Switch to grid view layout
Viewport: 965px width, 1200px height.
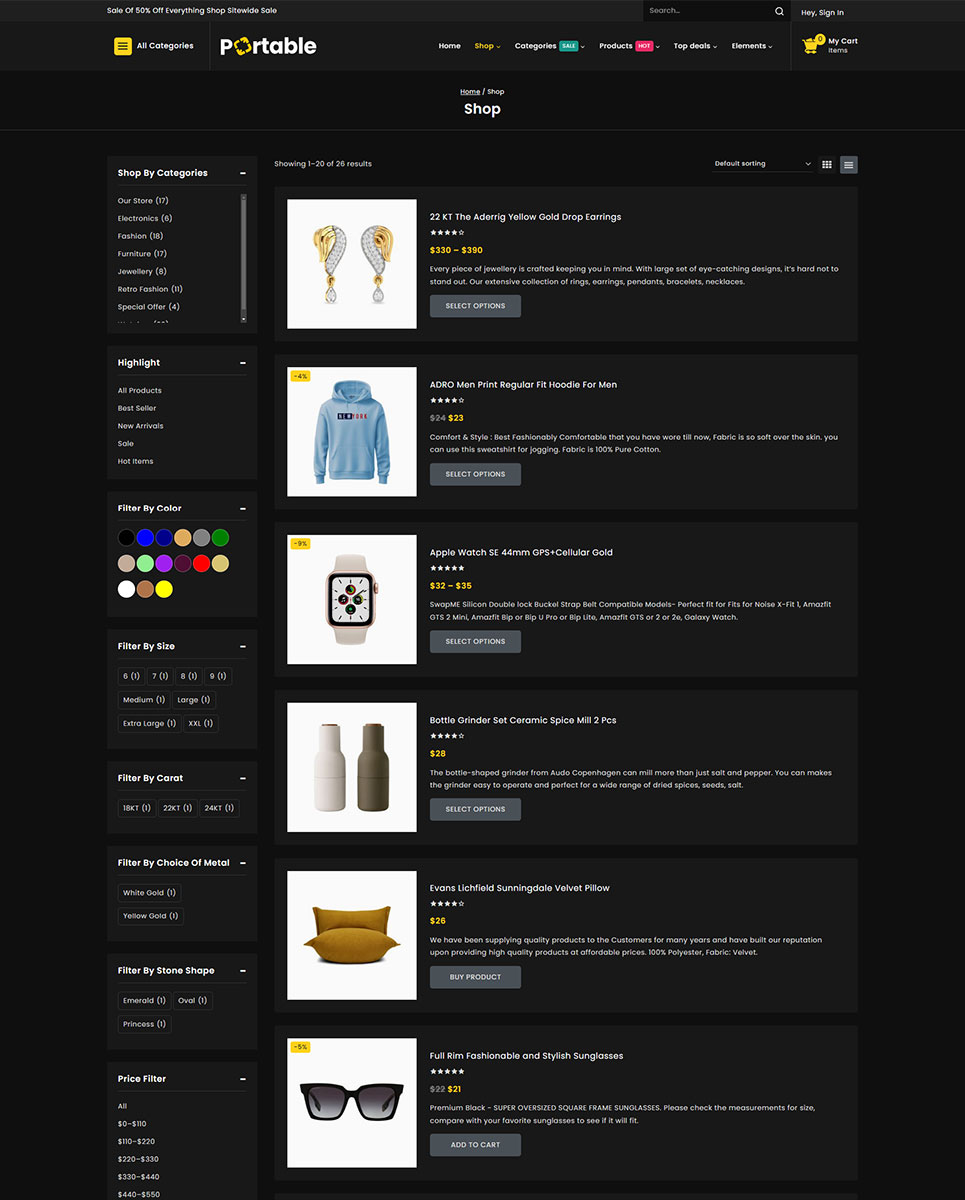(x=827, y=165)
